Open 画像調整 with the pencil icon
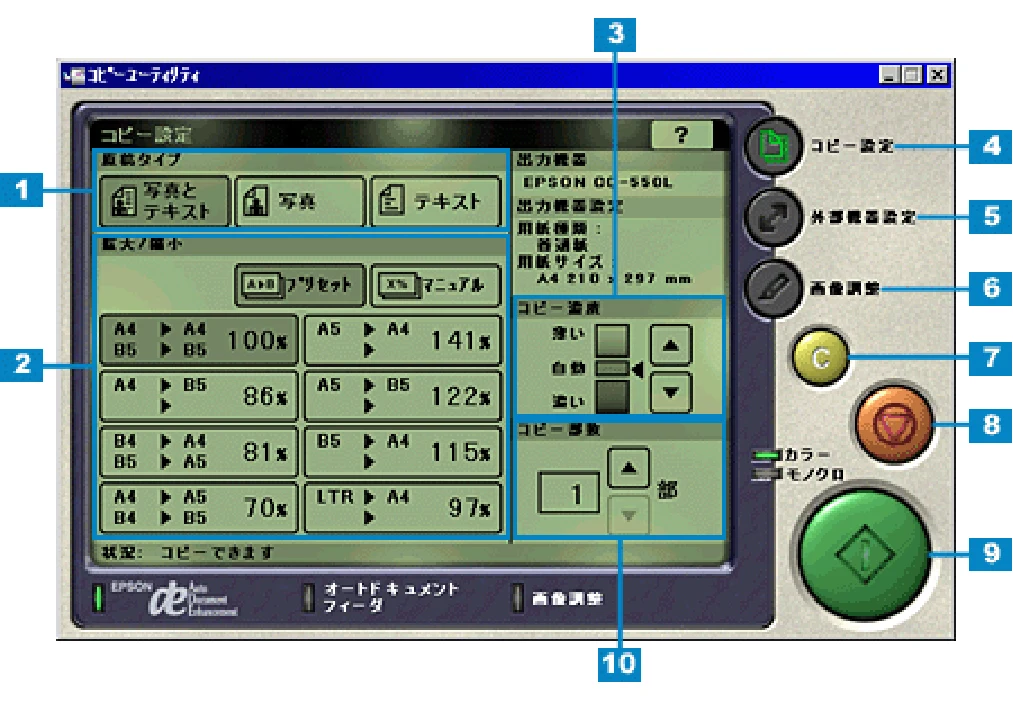This screenshot has height=703, width=1013. (x=773, y=289)
